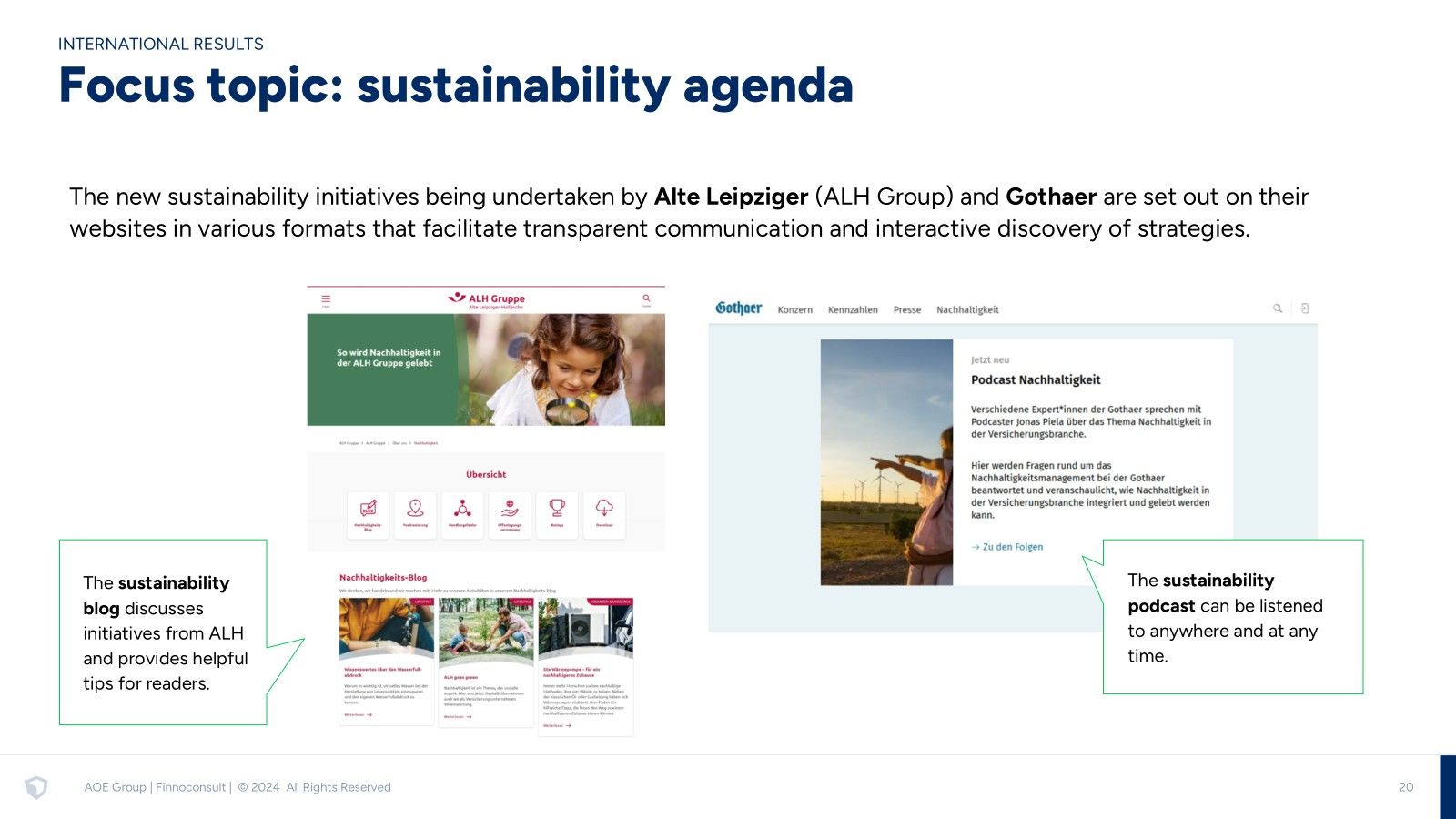Click the Gothaer login icon
The image size is (1456, 819).
(x=1304, y=308)
